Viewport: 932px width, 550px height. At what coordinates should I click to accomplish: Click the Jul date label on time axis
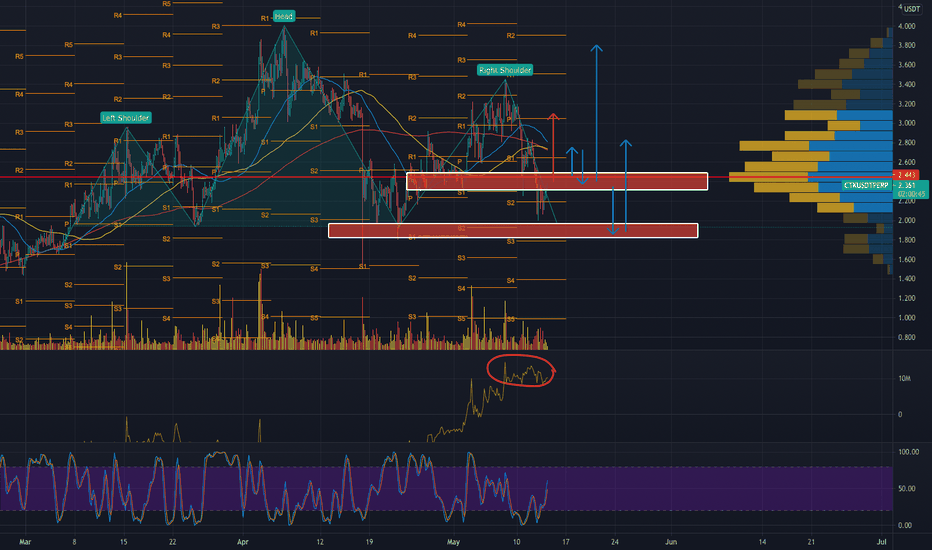882,542
